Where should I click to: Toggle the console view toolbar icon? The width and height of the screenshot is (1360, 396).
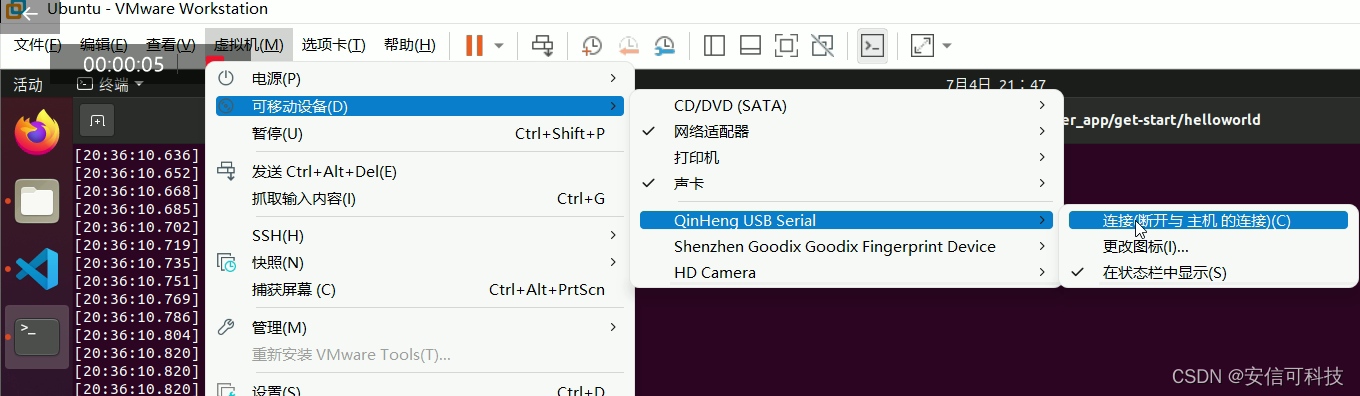pos(872,45)
